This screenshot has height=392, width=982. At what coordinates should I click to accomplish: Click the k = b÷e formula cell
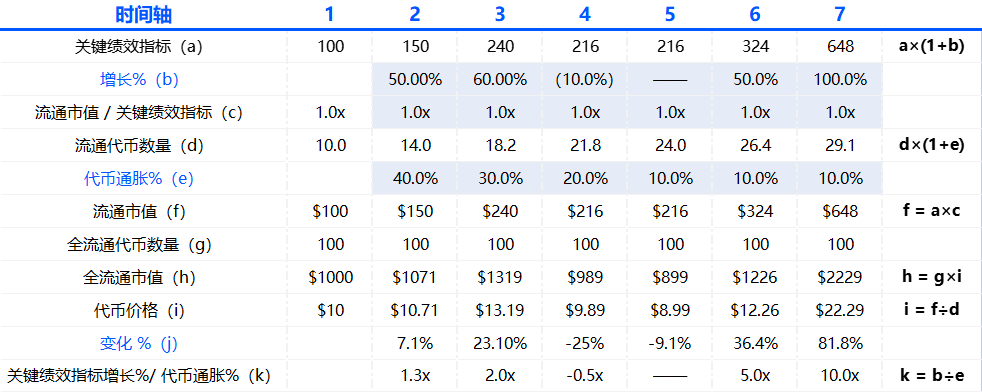pos(933,376)
